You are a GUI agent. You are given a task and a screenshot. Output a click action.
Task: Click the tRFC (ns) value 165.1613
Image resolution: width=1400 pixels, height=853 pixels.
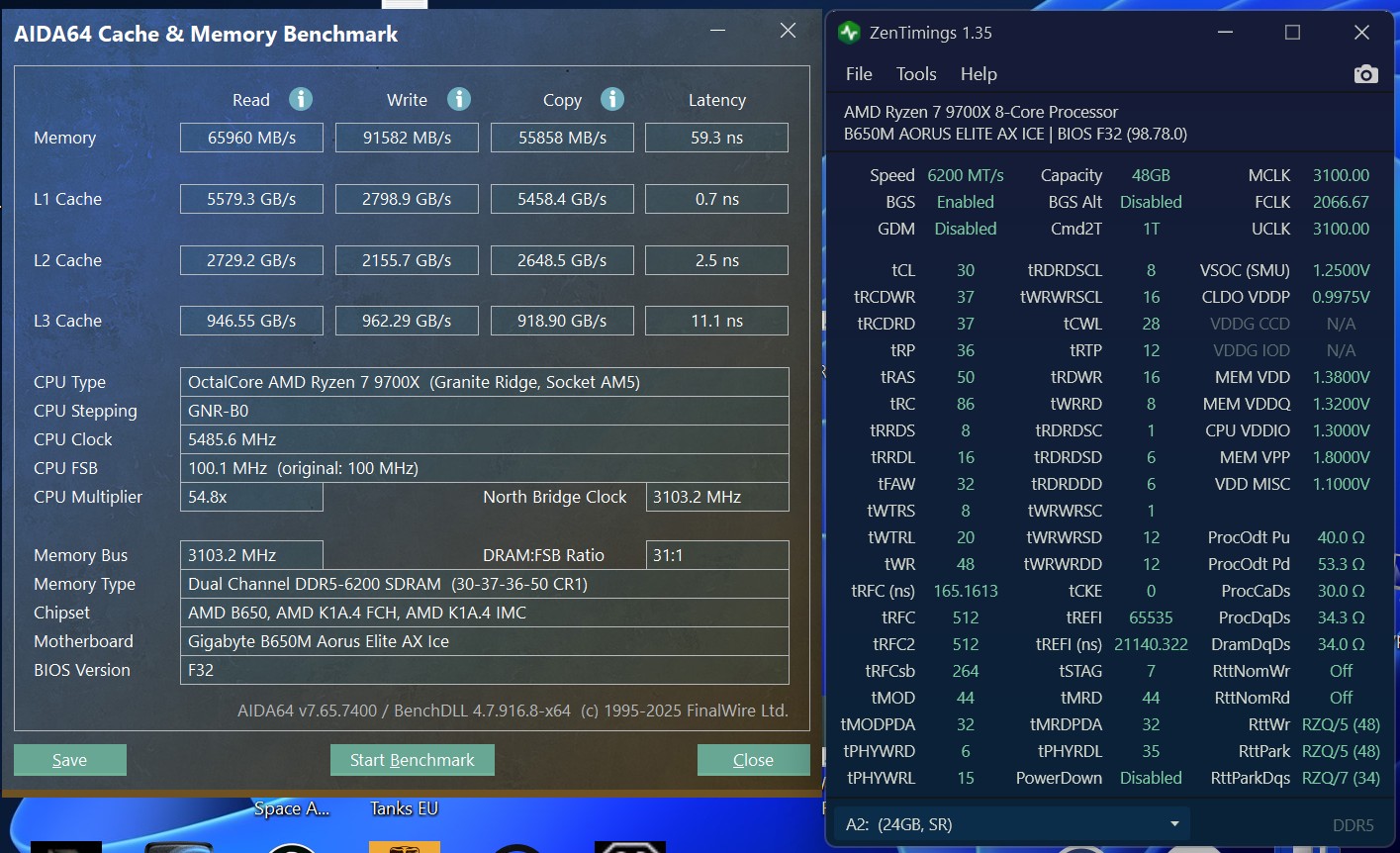[966, 591]
